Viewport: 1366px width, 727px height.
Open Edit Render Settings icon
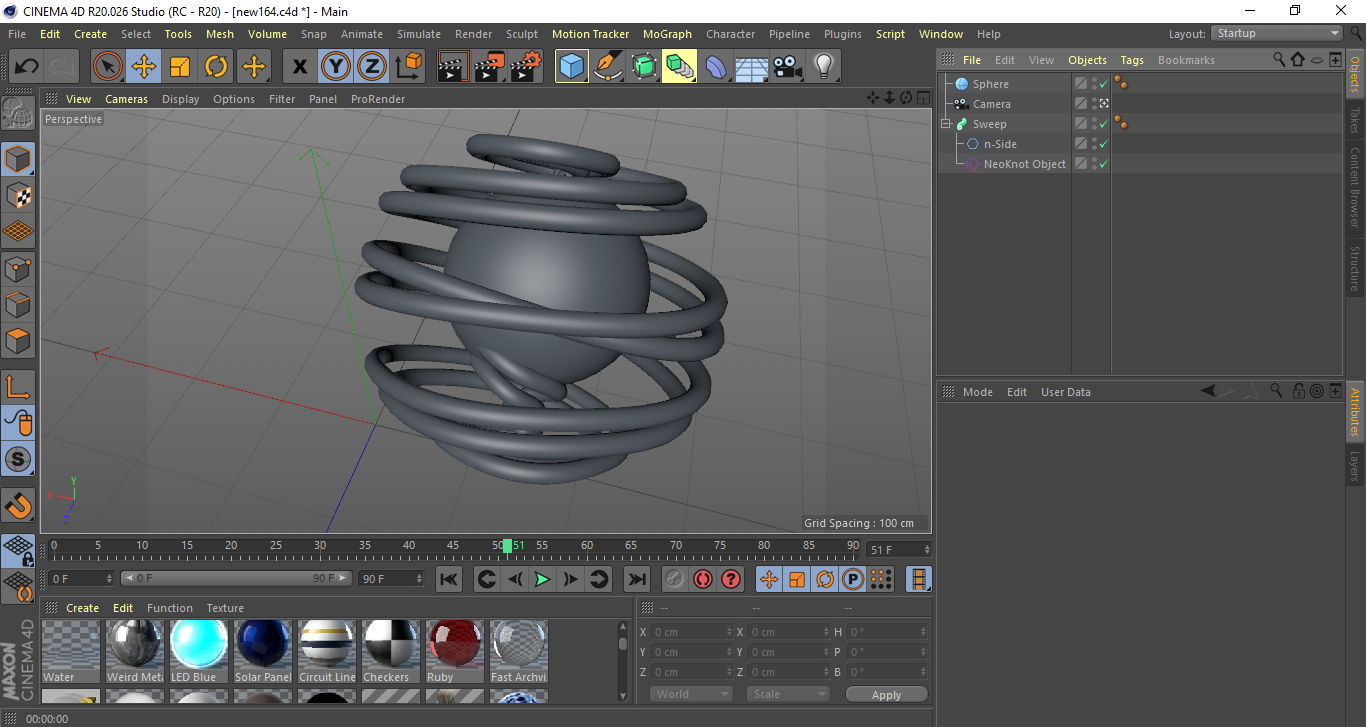tap(526, 67)
